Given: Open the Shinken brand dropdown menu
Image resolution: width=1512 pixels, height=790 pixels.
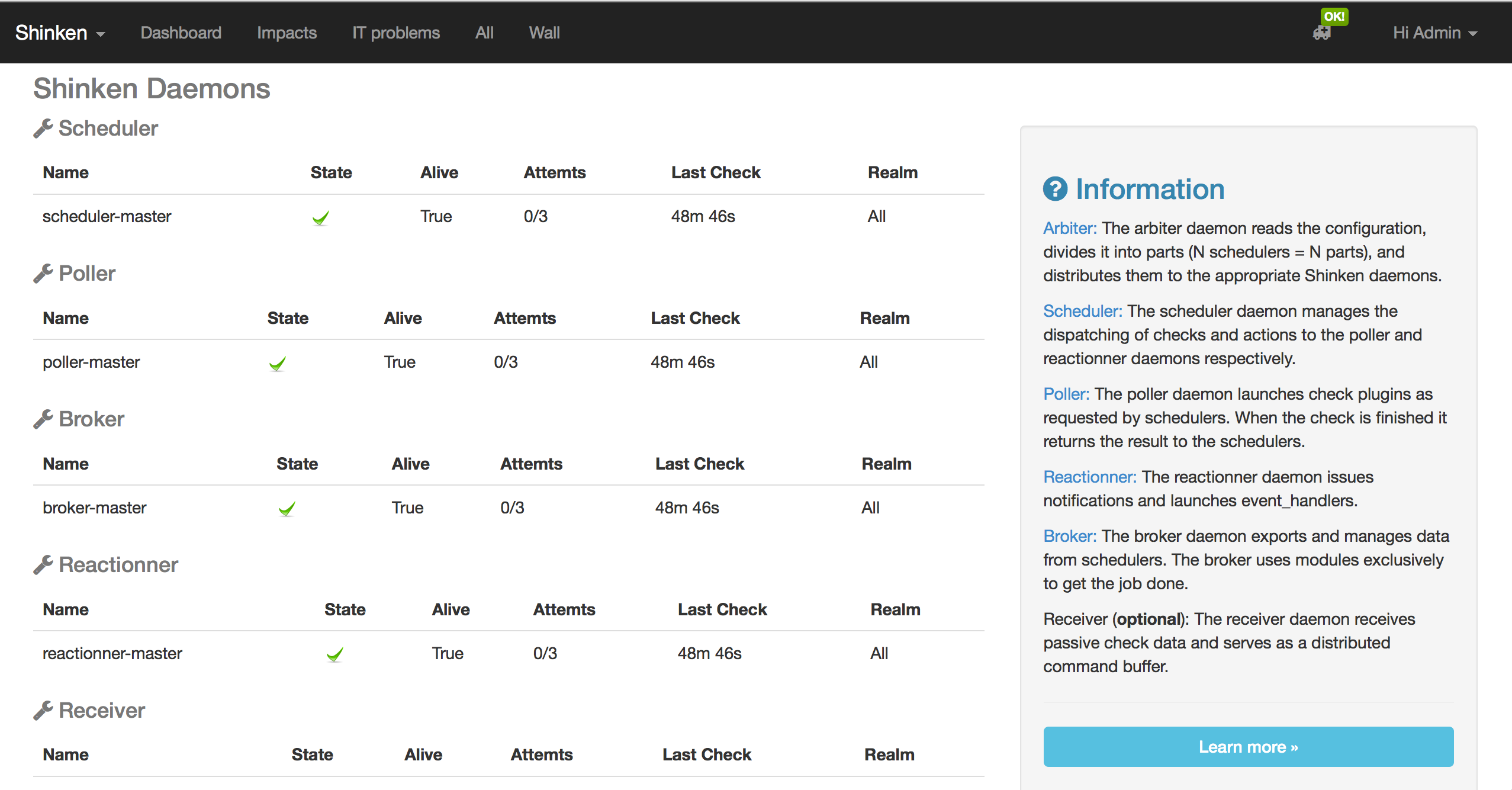Looking at the screenshot, I should tap(60, 33).
